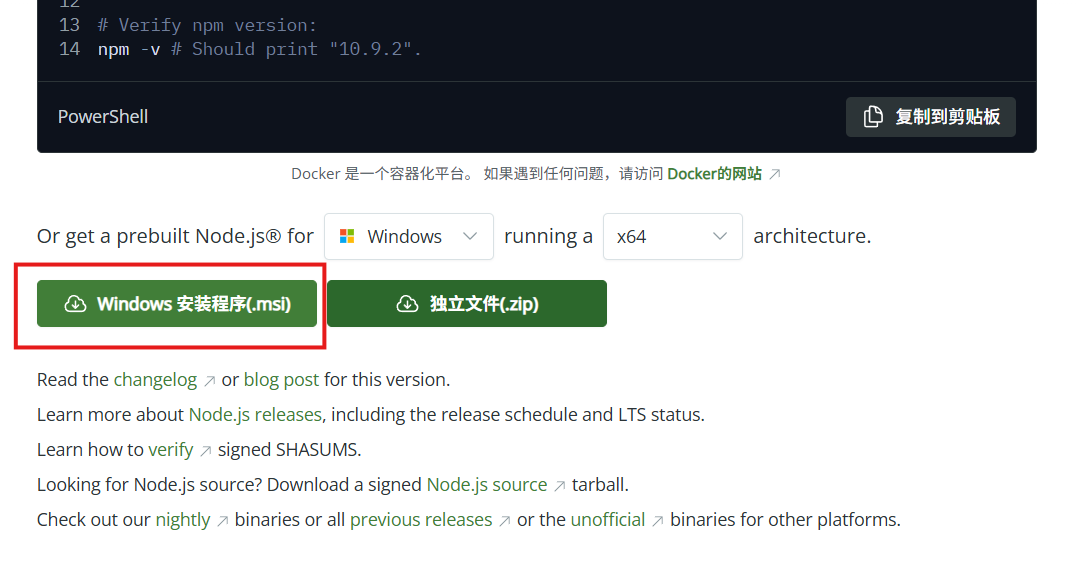Click the Windows logo in the OS dropdown
The image size is (1076, 569).
pos(347,237)
